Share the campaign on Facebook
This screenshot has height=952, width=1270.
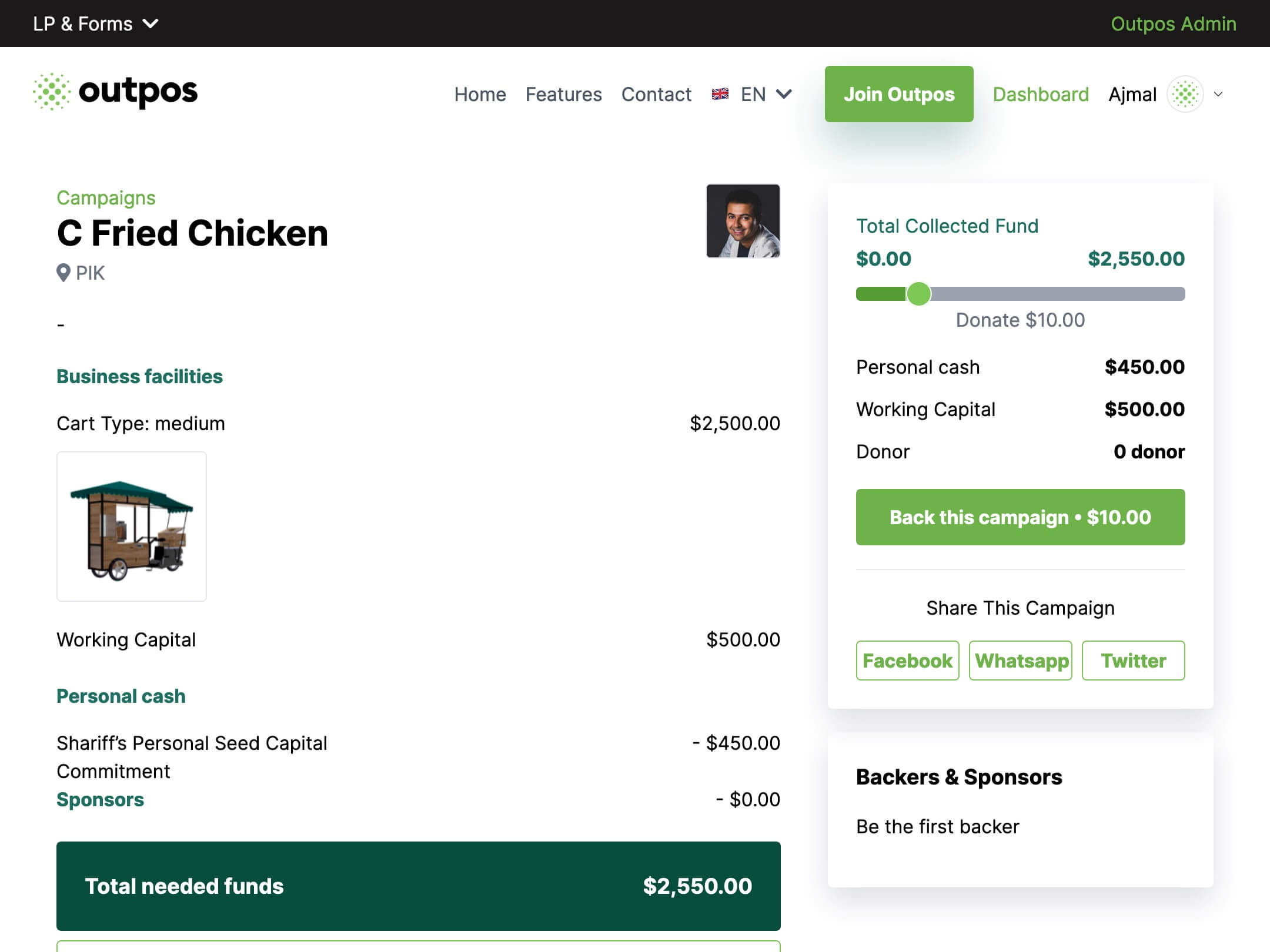click(907, 661)
